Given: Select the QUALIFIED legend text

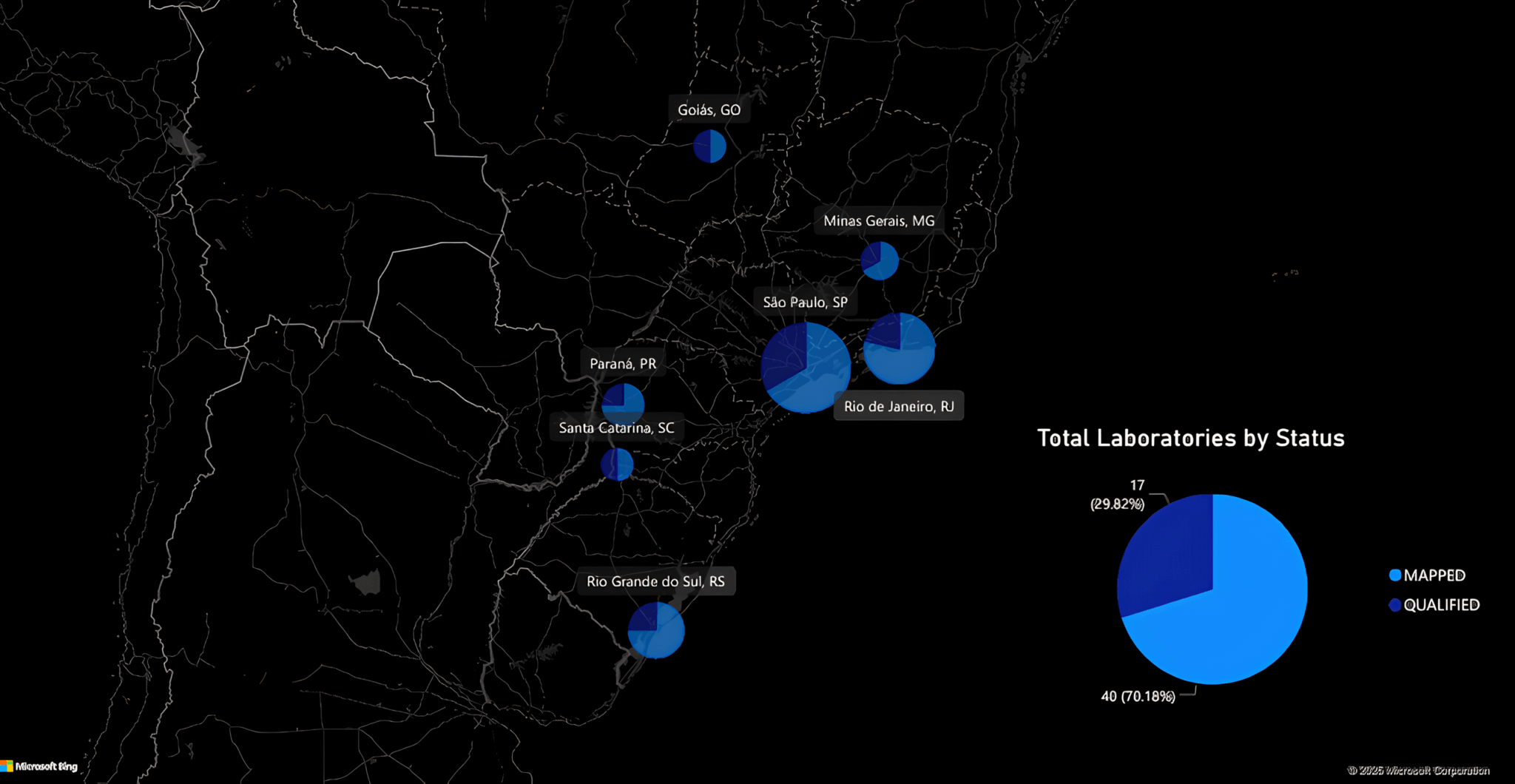Looking at the screenshot, I should (1441, 605).
